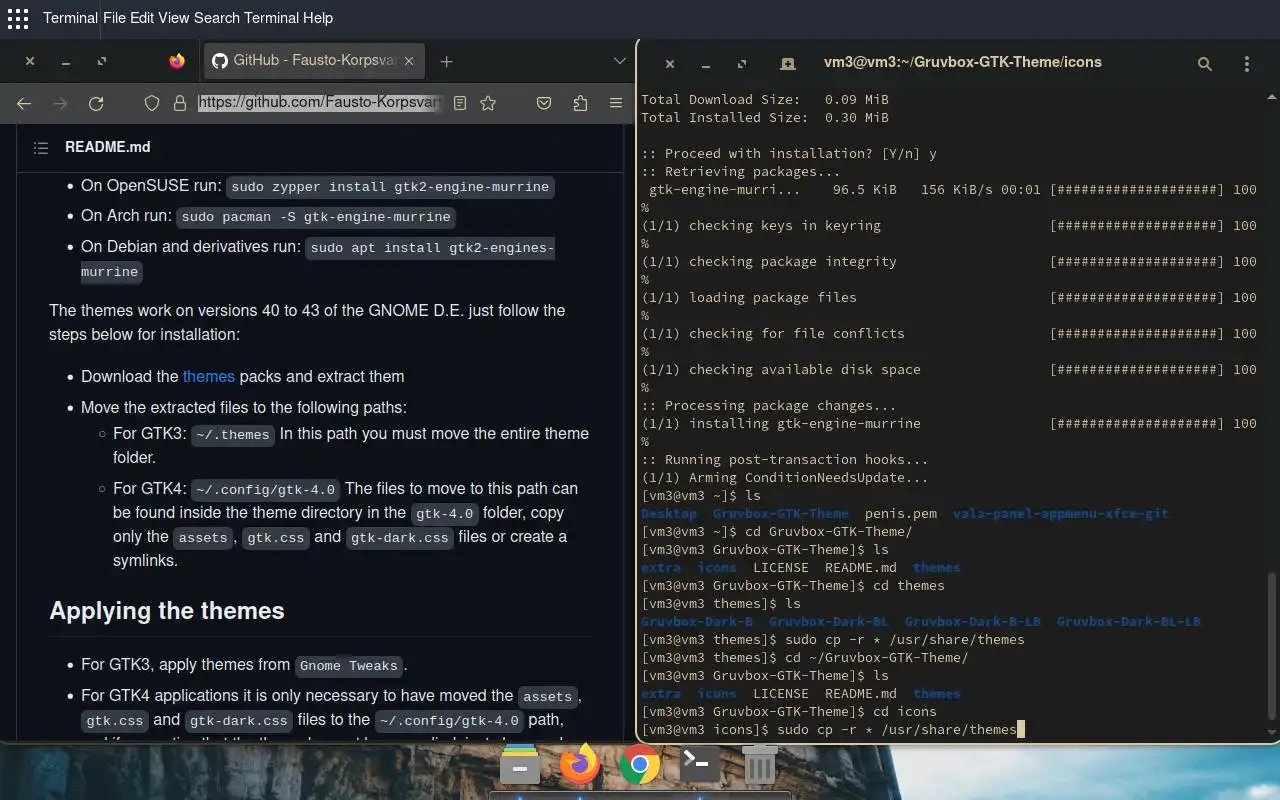The width and height of the screenshot is (1280, 800).
Task: Click the terminal title 'vm3@vm3:~/Gruvbox-GTK-Theme/icons'
Action: pos(962,62)
